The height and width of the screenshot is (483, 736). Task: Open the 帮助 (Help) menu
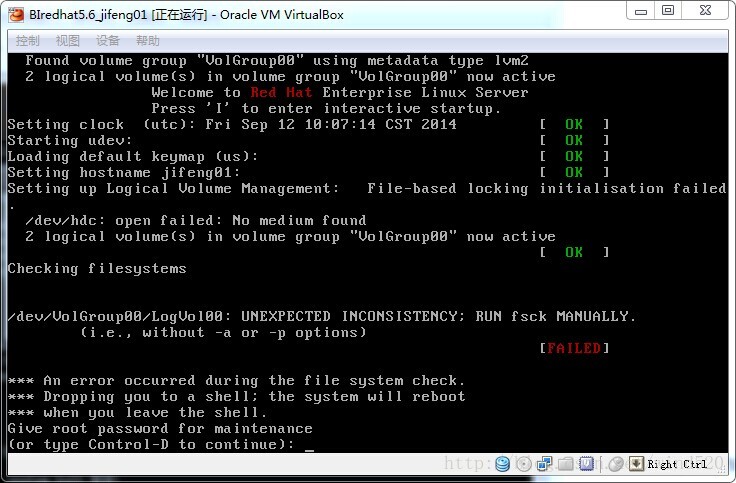click(x=147, y=41)
